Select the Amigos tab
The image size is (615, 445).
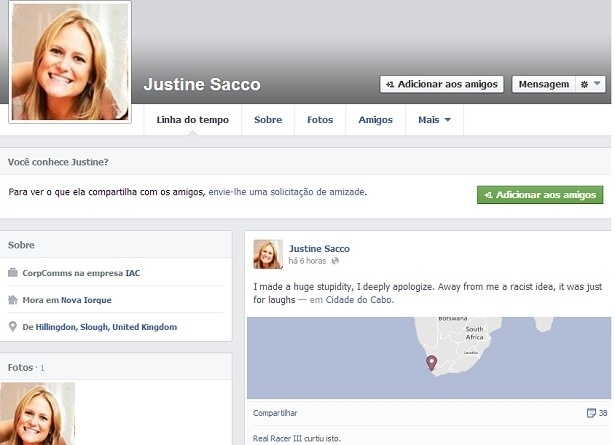click(x=375, y=120)
